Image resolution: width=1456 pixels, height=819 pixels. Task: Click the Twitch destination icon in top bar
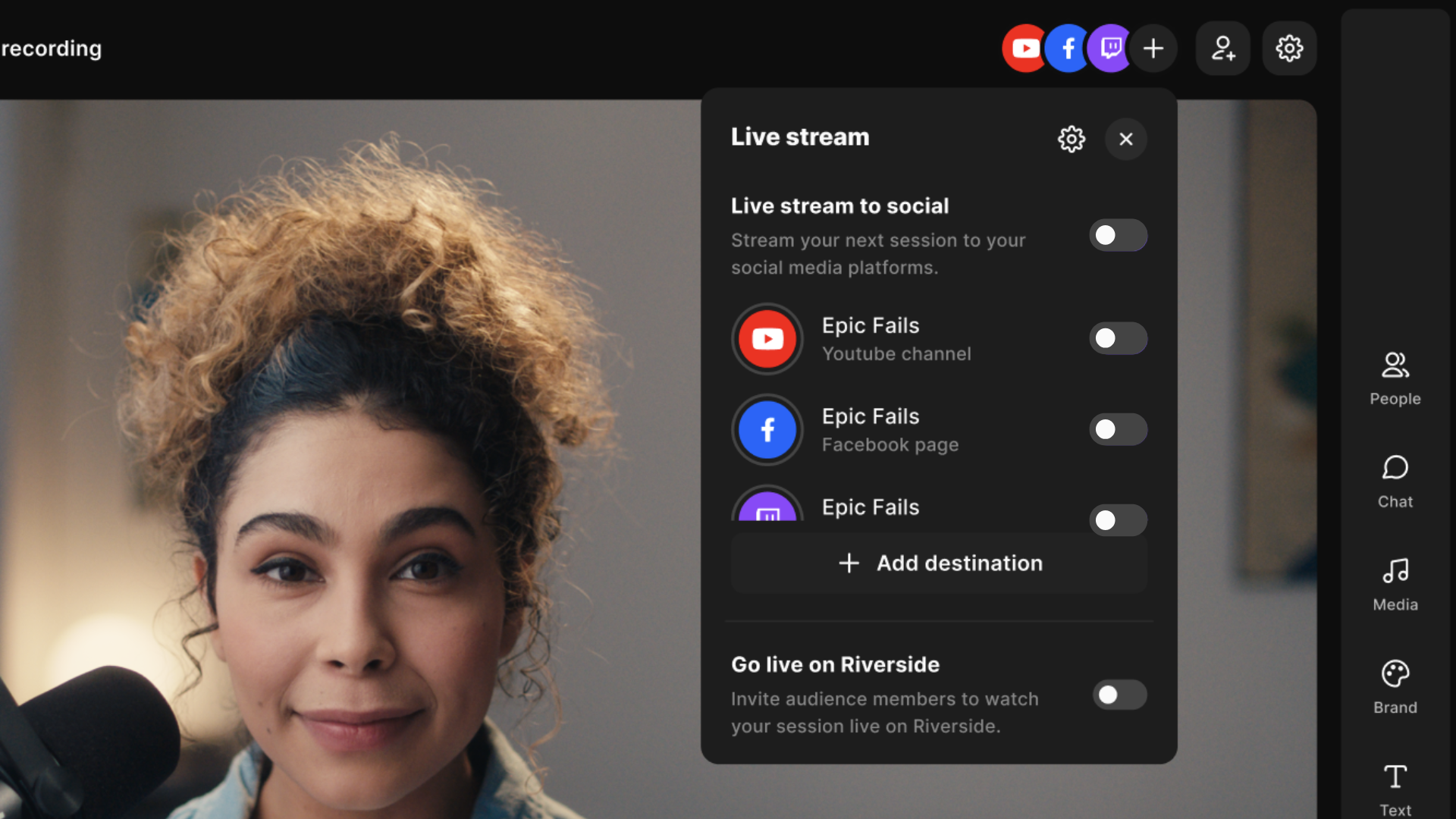point(1110,49)
